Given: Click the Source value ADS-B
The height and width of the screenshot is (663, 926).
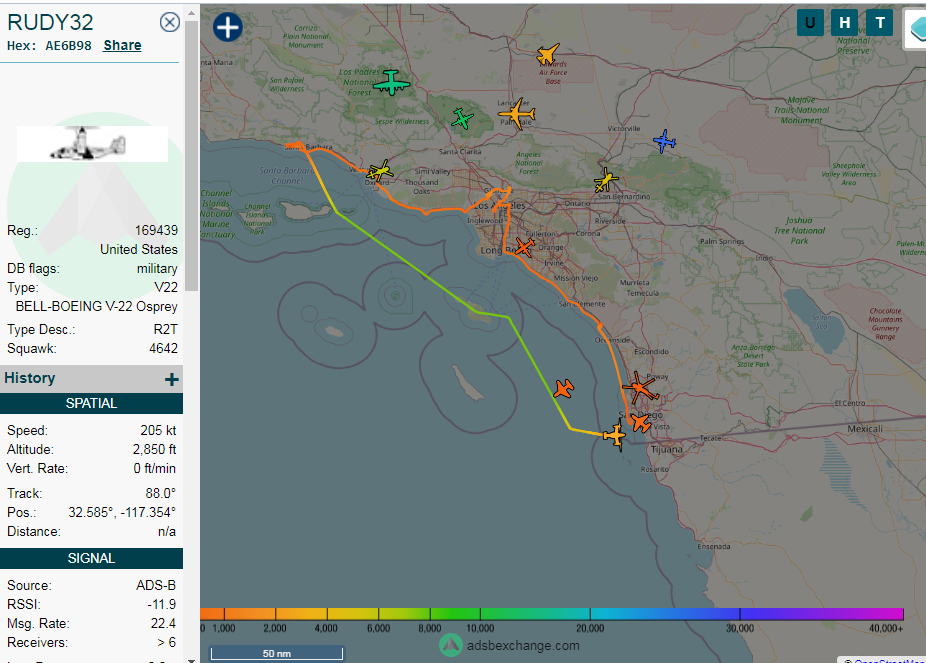Looking at the screenshot, I should [x=156, y=585].
